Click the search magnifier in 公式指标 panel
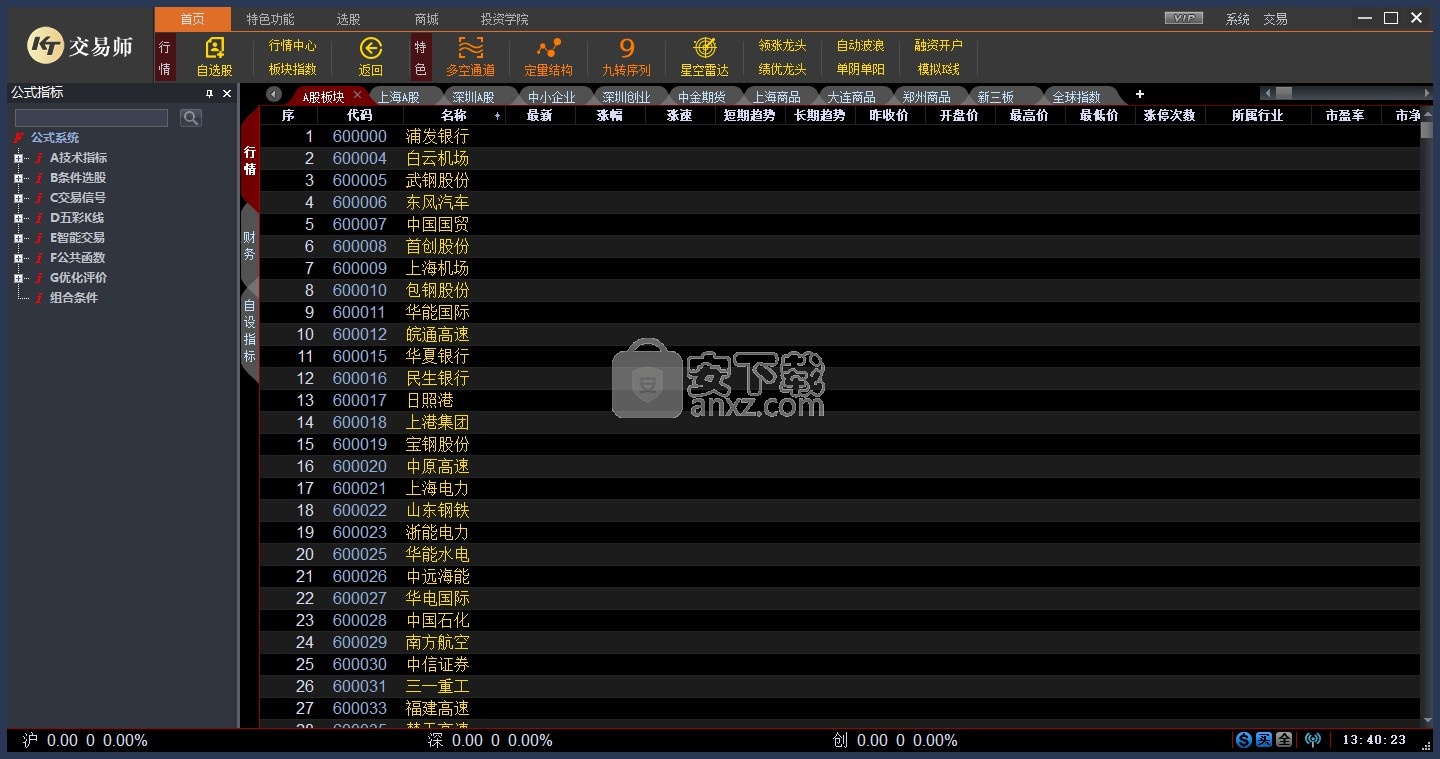The height and width of the screenshot is (759, 1440). click(190, 118)
